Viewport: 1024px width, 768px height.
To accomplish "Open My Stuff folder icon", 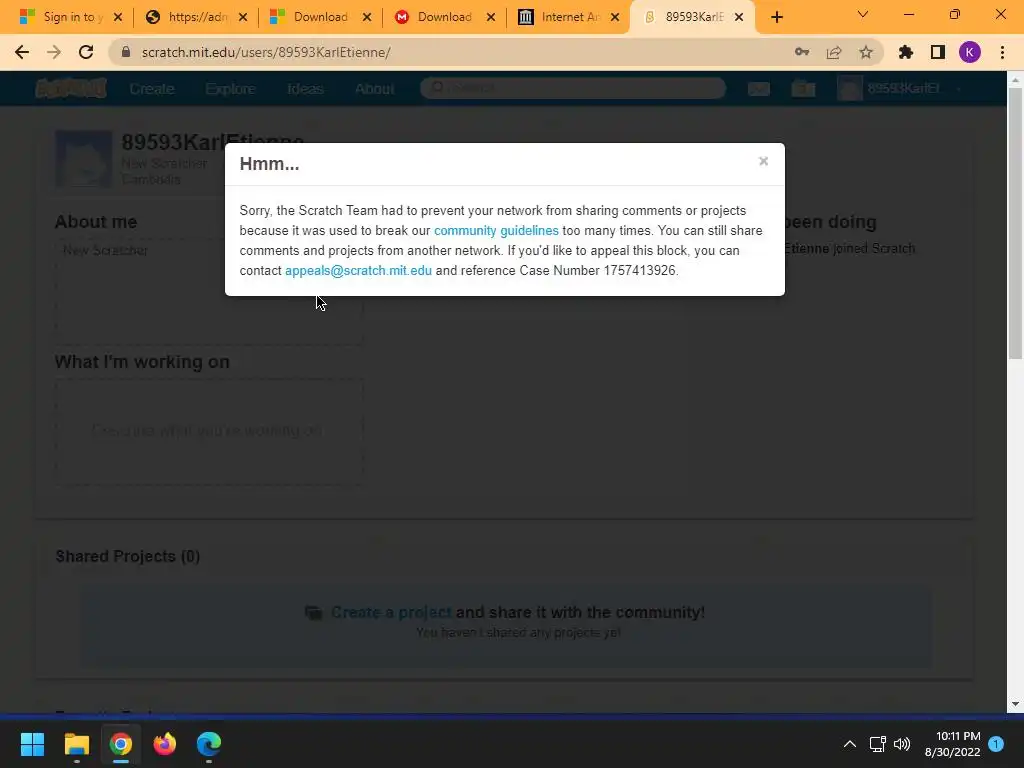I will click(x=803, y=89).
